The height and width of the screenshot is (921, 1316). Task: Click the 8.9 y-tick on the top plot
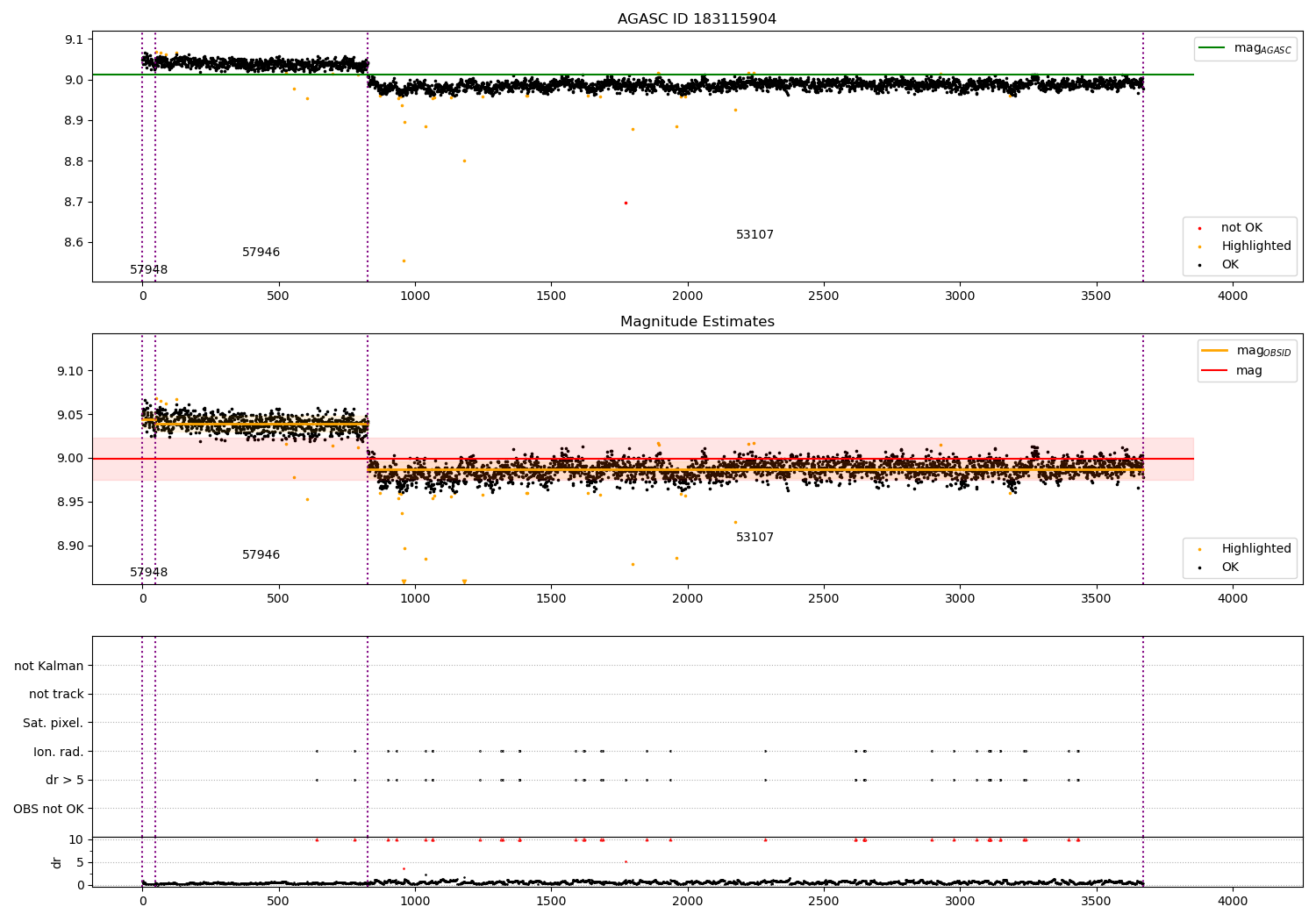(74, 121)
